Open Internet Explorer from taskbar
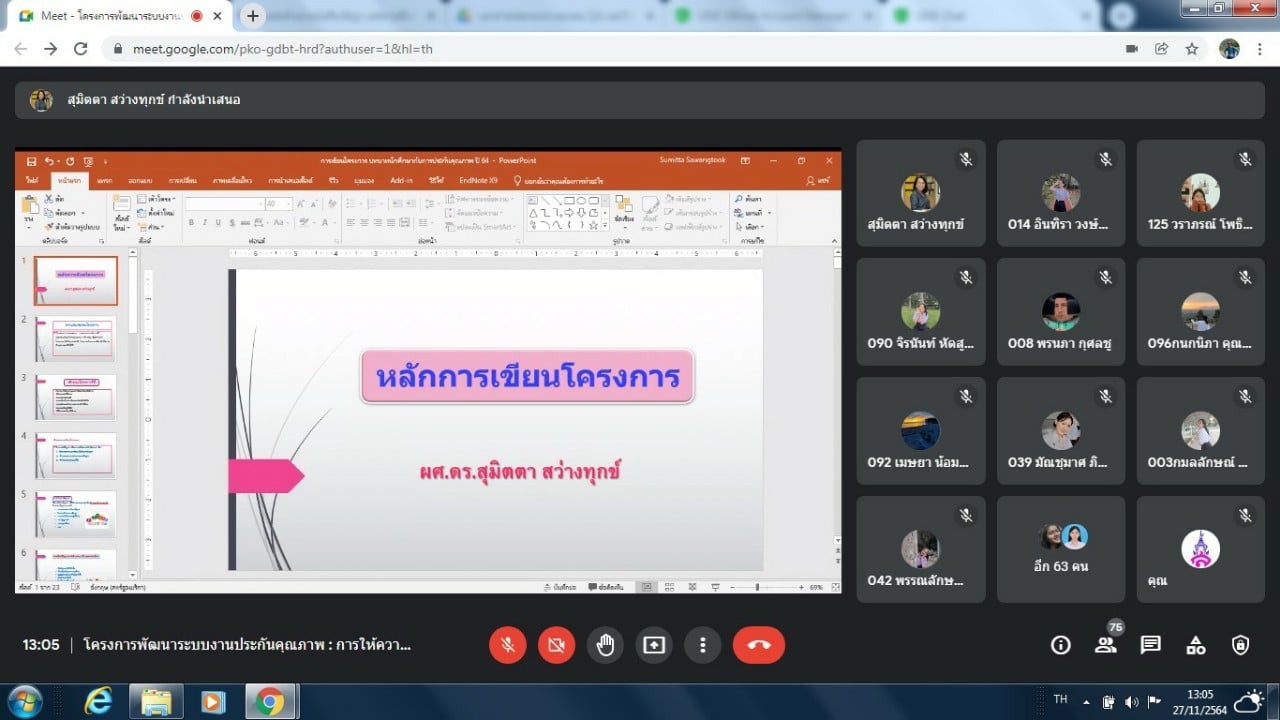The height and width of the screenshot is (720, 1280). [98, 702]
